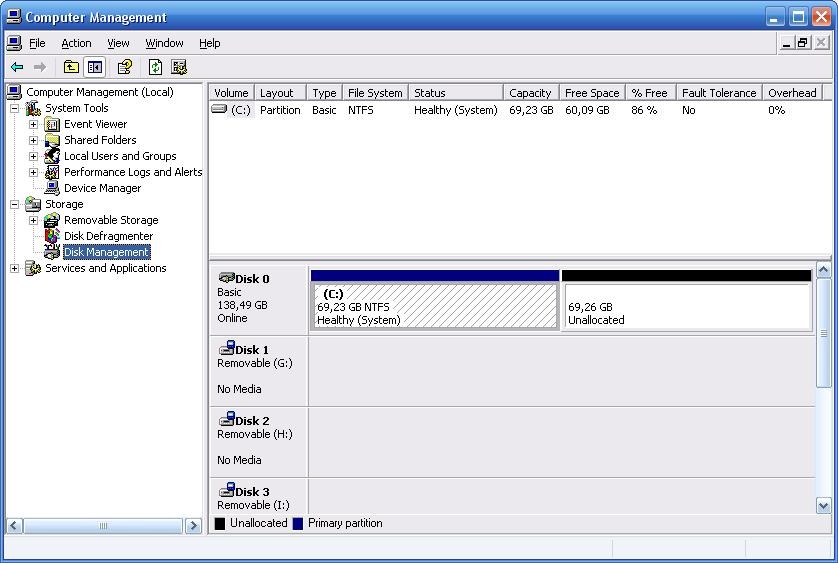Select the Device Manager tree item
The width and height of the screenshot is (838, 563).
[x=102, y=188]
